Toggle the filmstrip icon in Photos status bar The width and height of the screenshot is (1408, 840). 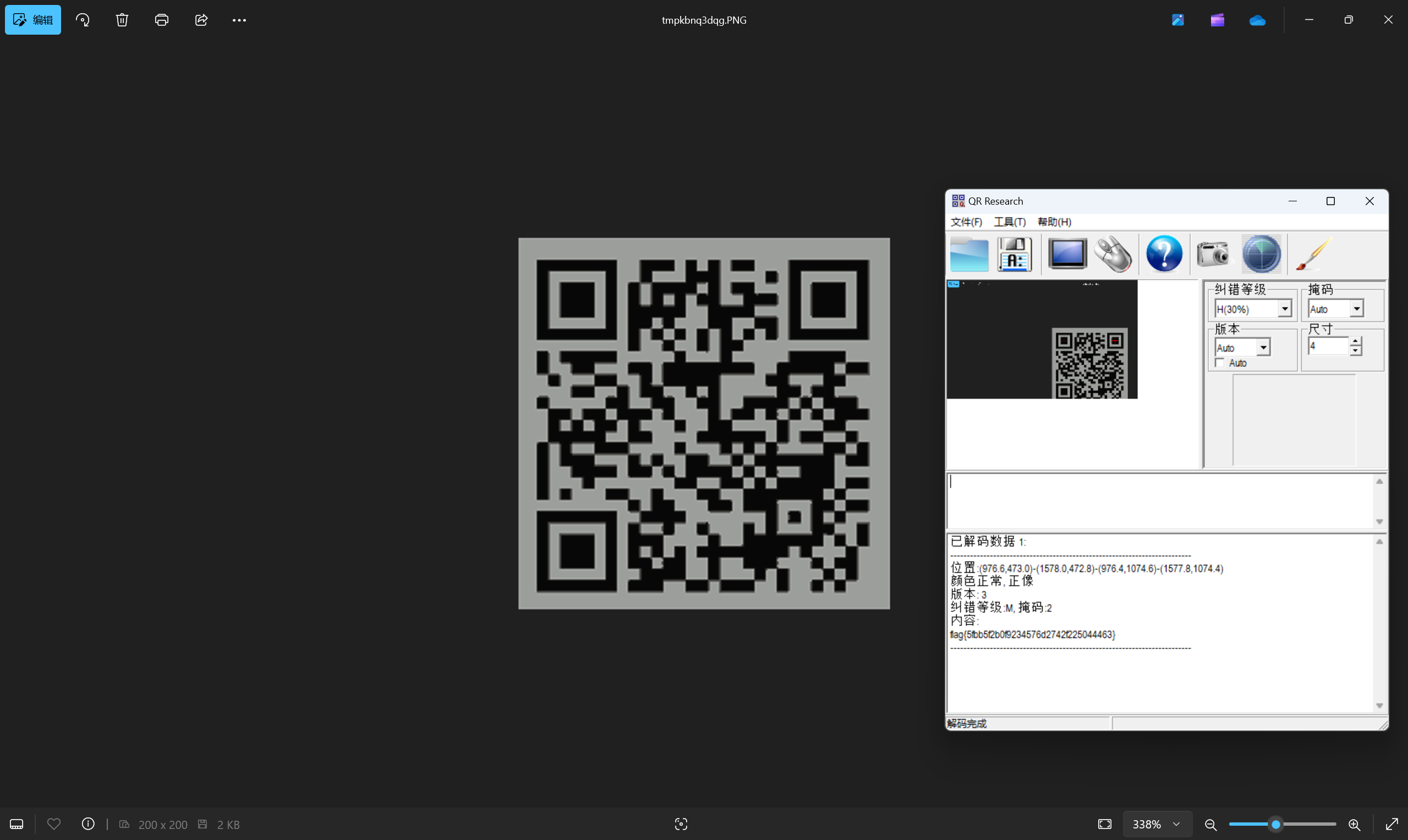17,824
